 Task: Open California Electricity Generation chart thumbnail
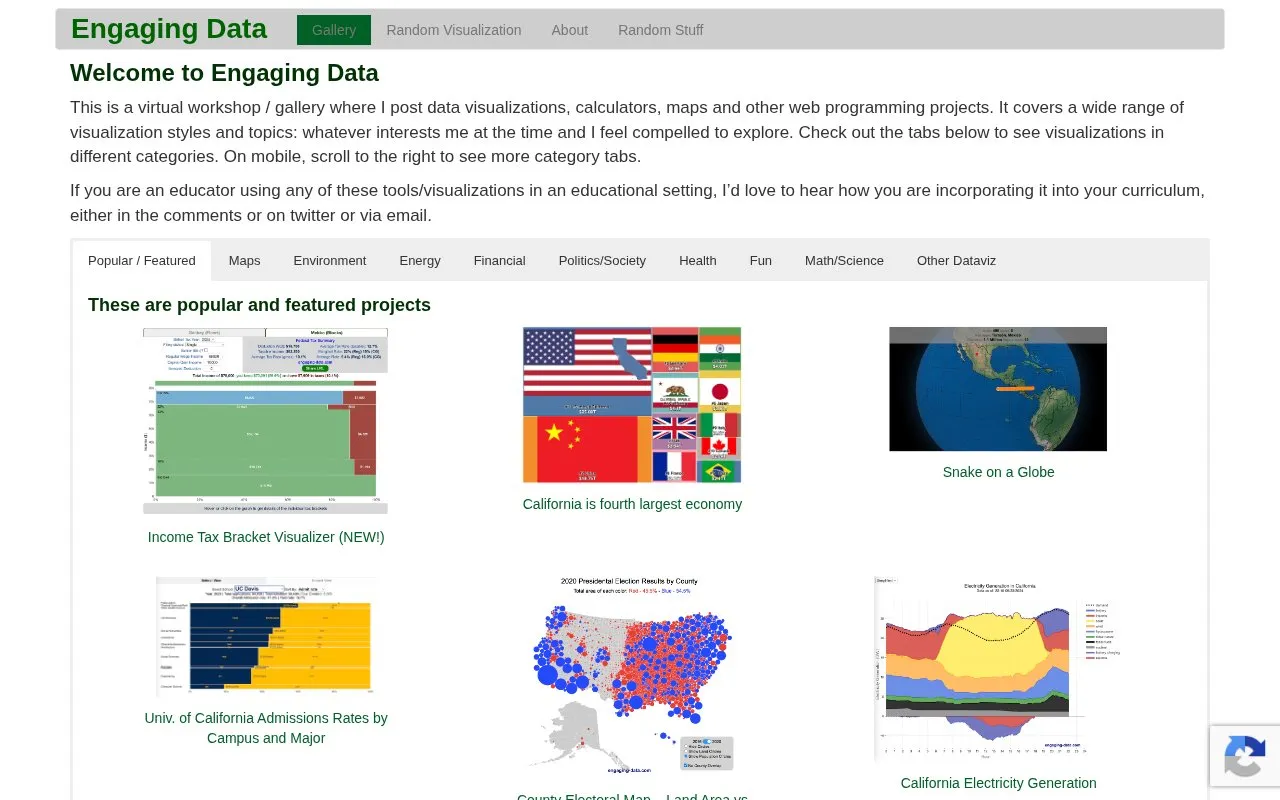(x=998, y=668)
